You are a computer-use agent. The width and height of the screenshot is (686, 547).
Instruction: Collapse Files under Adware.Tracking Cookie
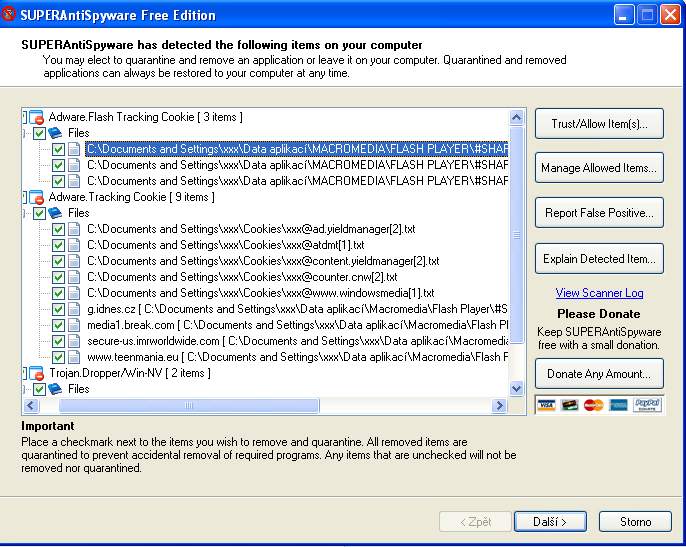(x=24, y=214)
